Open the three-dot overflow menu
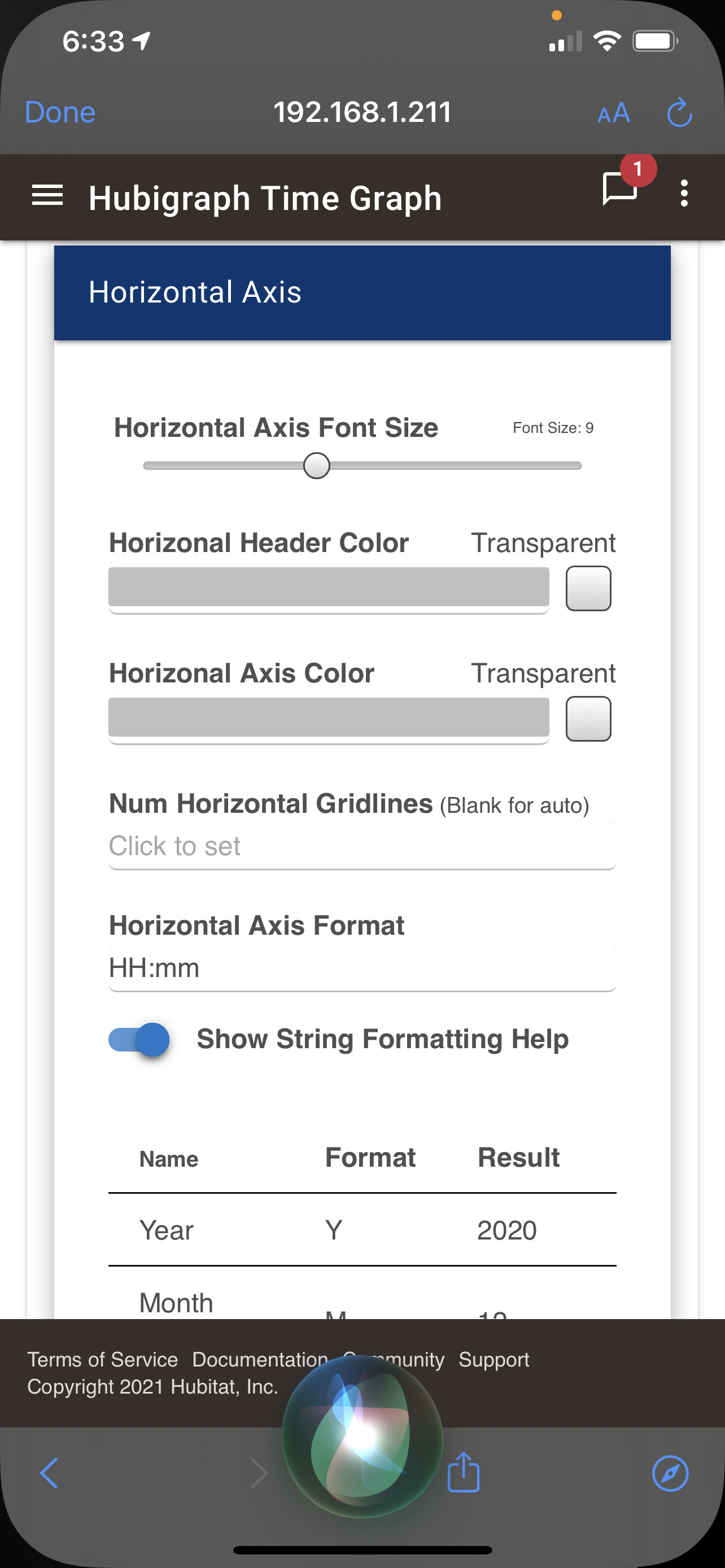 click(x=684, y=194)
